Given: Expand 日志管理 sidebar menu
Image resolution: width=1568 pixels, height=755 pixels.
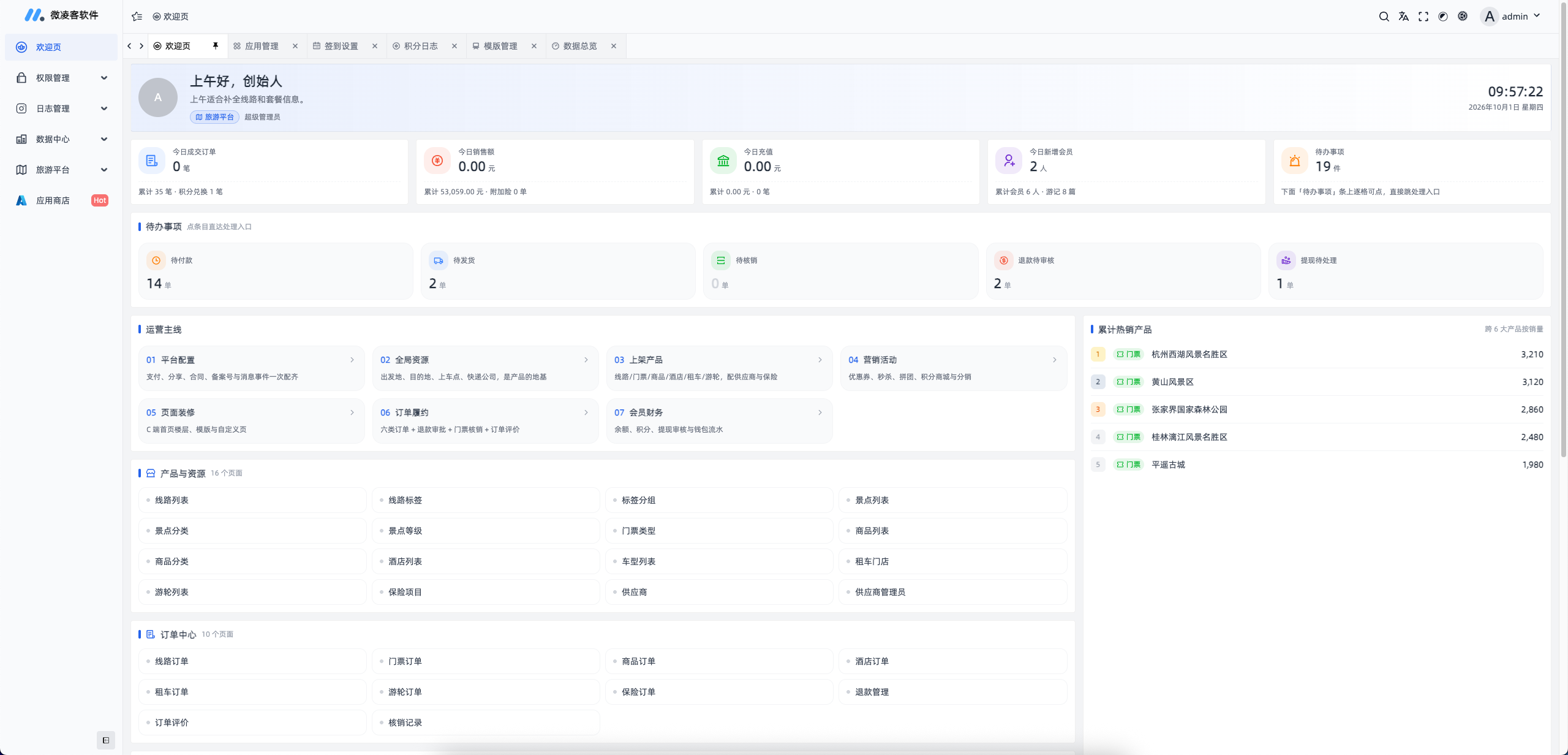Looking at the screenshot, I should pyautogui.click(x=61, y=108).
